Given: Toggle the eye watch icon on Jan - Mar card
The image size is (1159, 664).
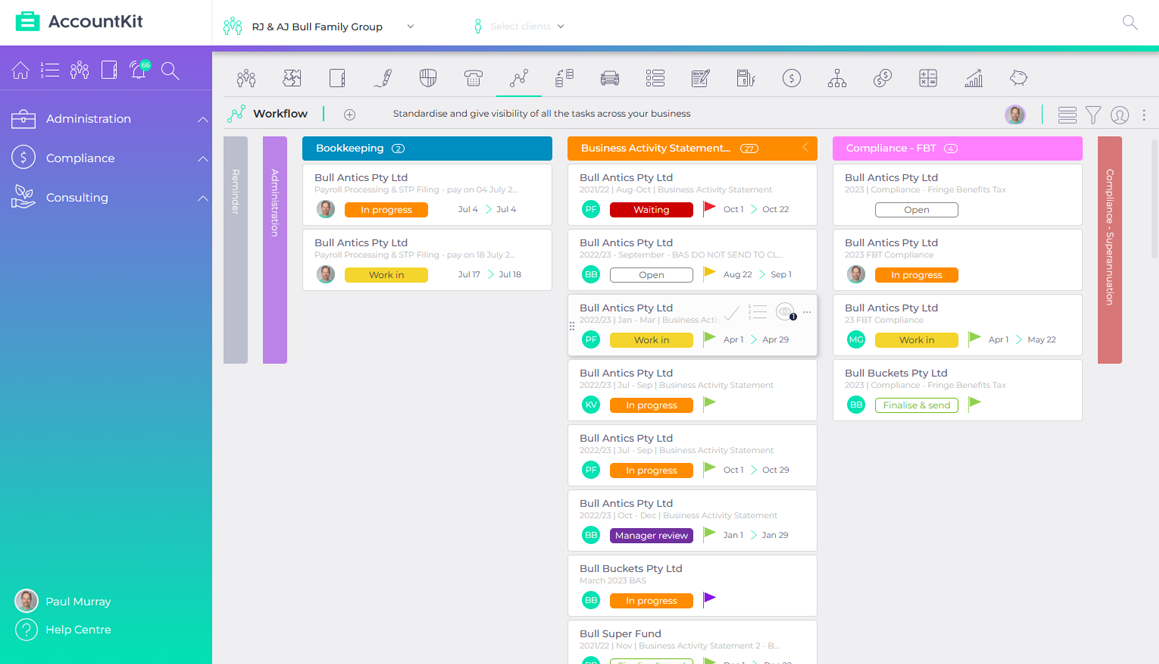Looking at the screenshot, I should click(786, 312).
